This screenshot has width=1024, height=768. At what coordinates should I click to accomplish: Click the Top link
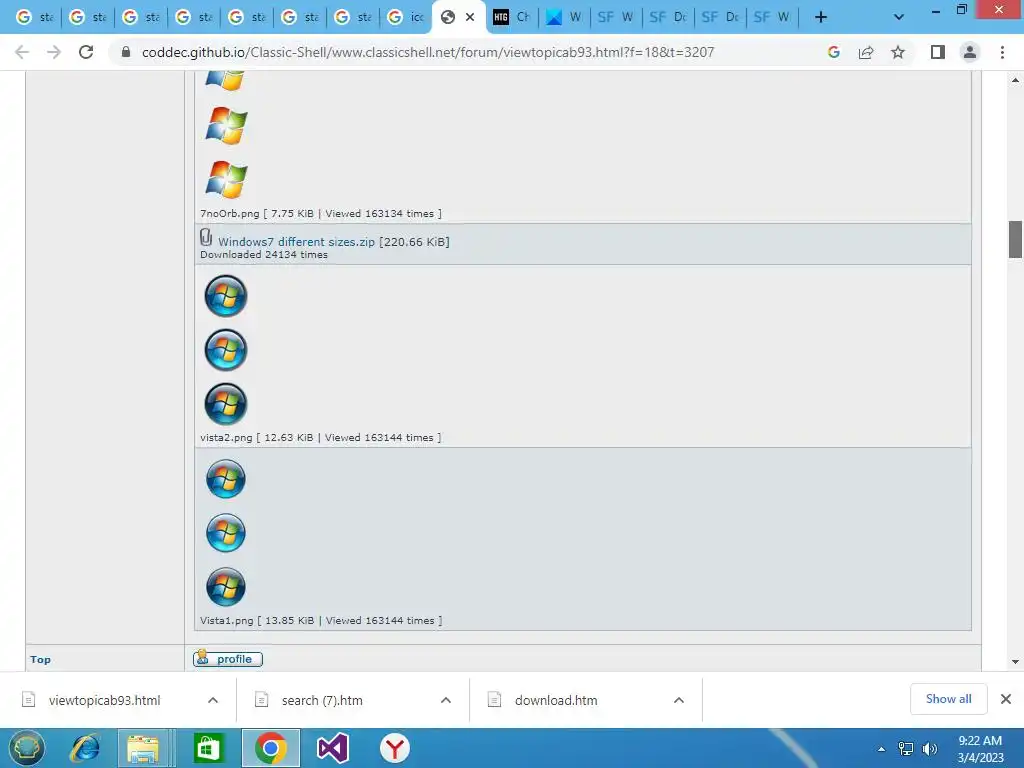click(40, 660)
